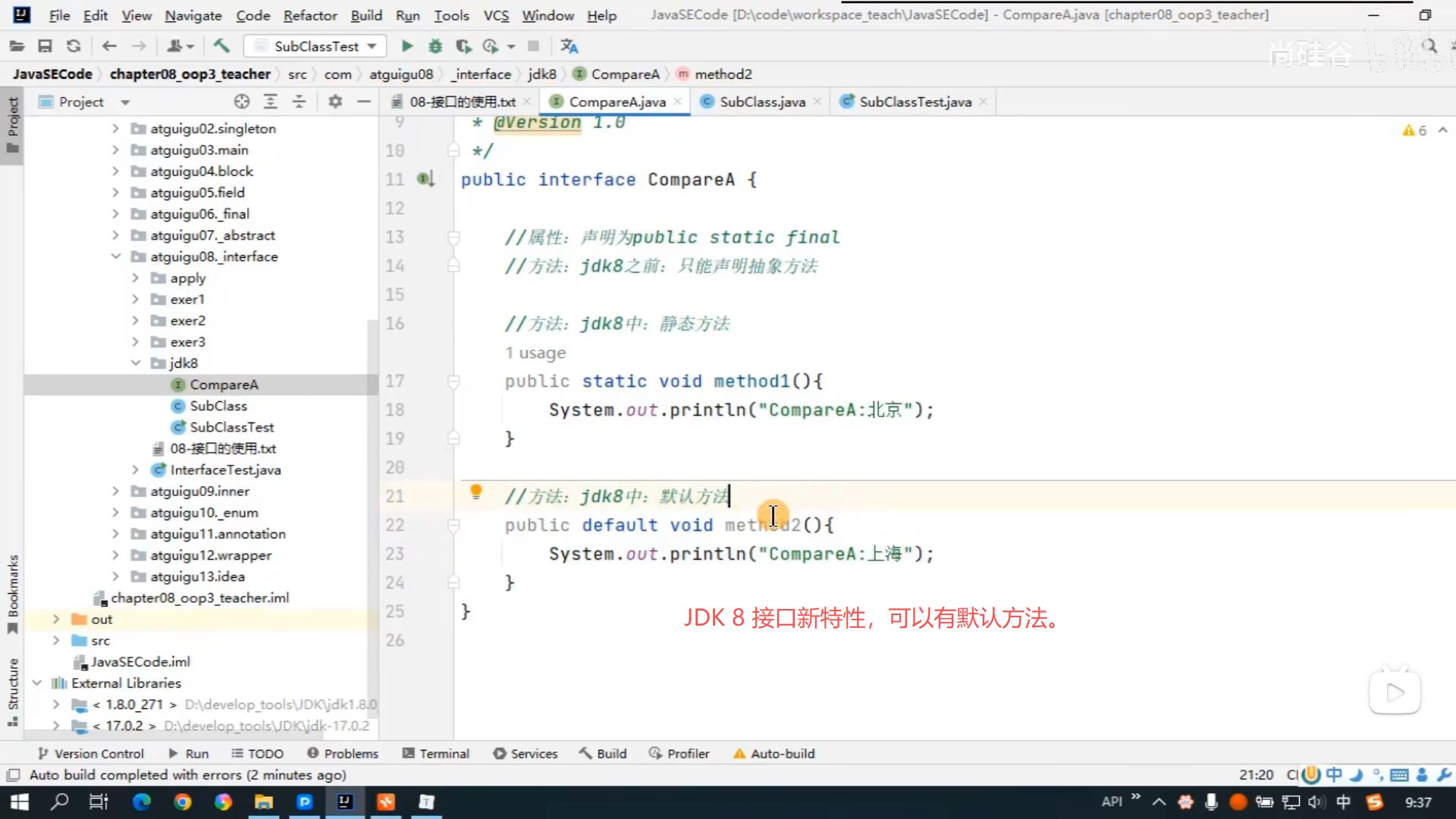Switch to the SubClass.java tab
This screenshot has height=819, width=1456.
(761, 102)
